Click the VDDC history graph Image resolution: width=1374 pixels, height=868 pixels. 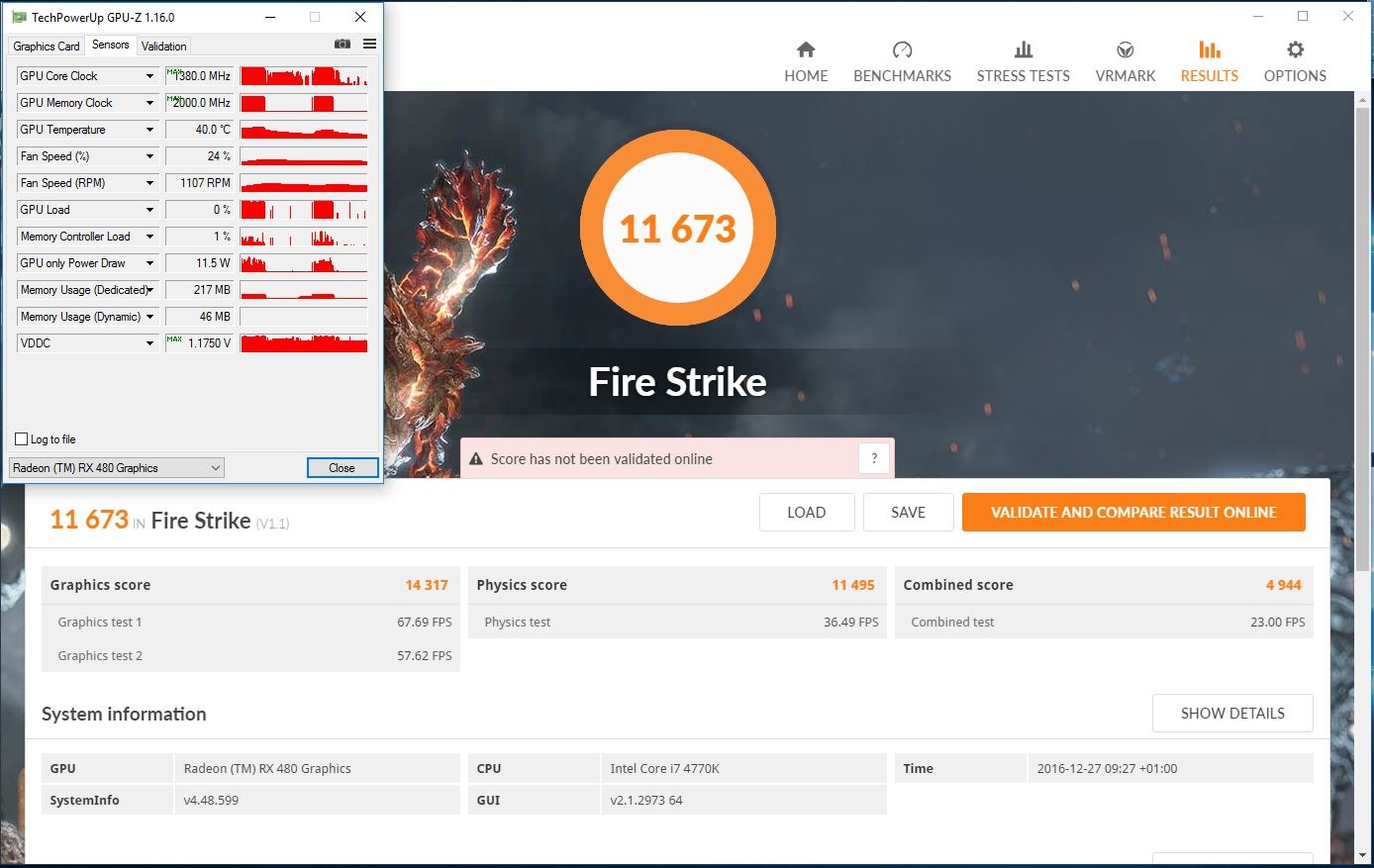click(304, 343)
